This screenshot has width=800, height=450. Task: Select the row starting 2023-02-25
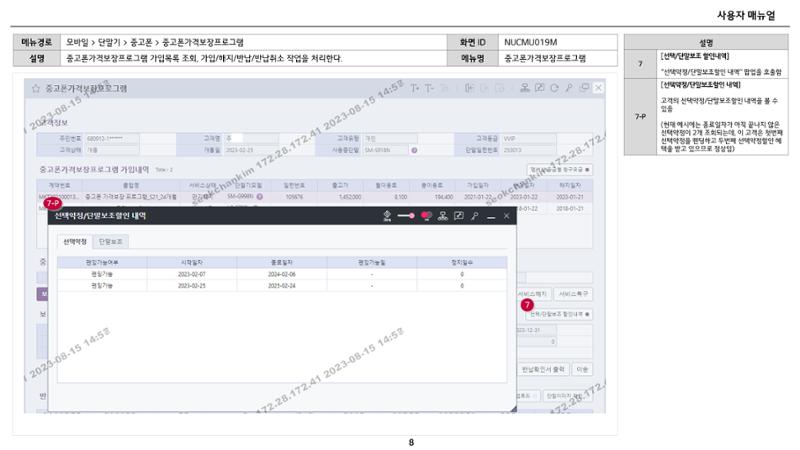(282, 286)
